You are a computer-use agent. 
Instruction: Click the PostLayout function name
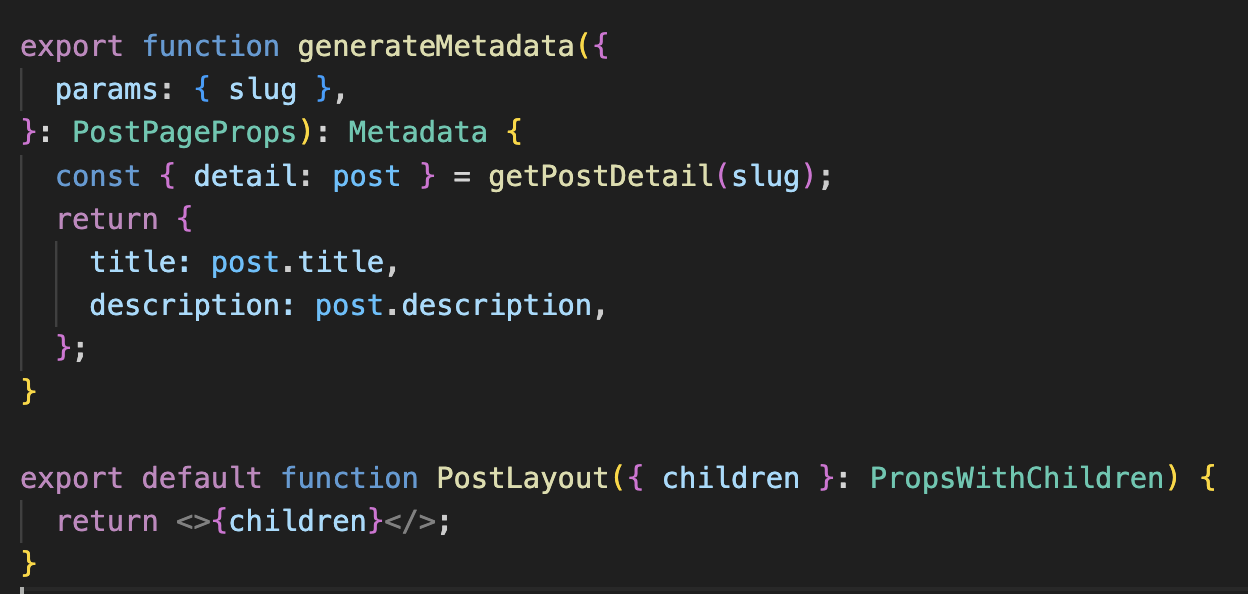pos(522,477)
